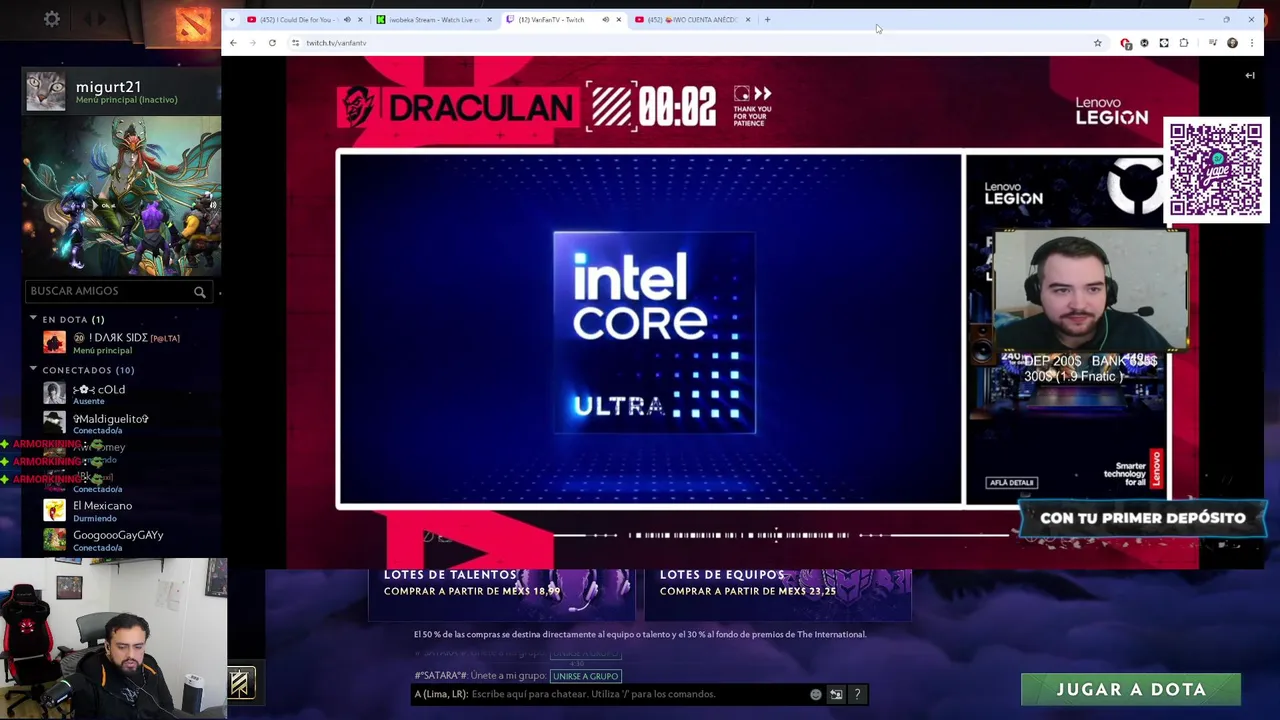Click the DARK SIDE friend avatar
This screenshot has width=1280, height=720.
point(54,343)
